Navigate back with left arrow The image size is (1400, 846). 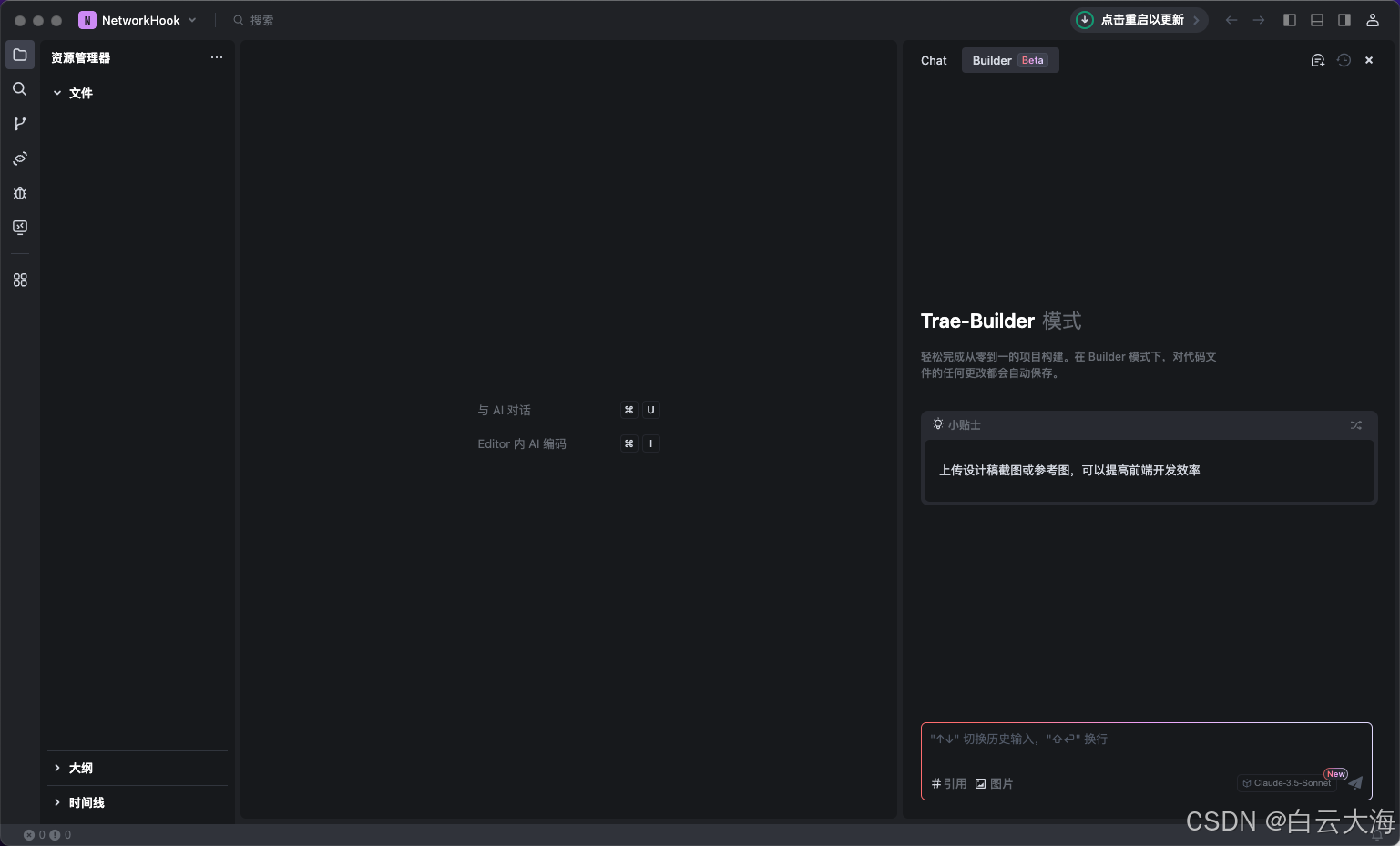pyautogui.click(x=1231, y=20)
